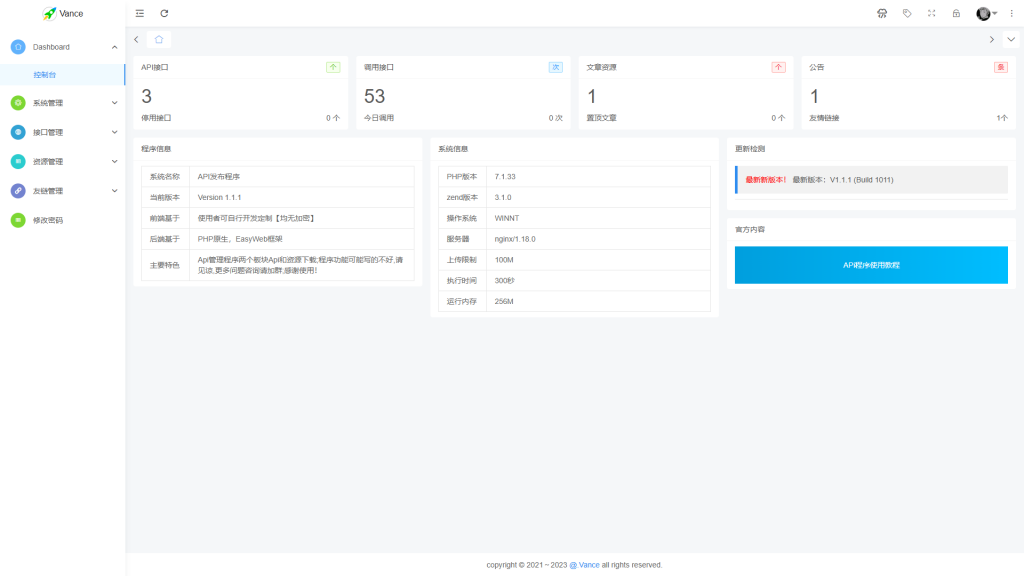Toggle fullscreen mode icon
This screenshot has width=1024, height=576.
pyautogui.click(x=932, y=13)
